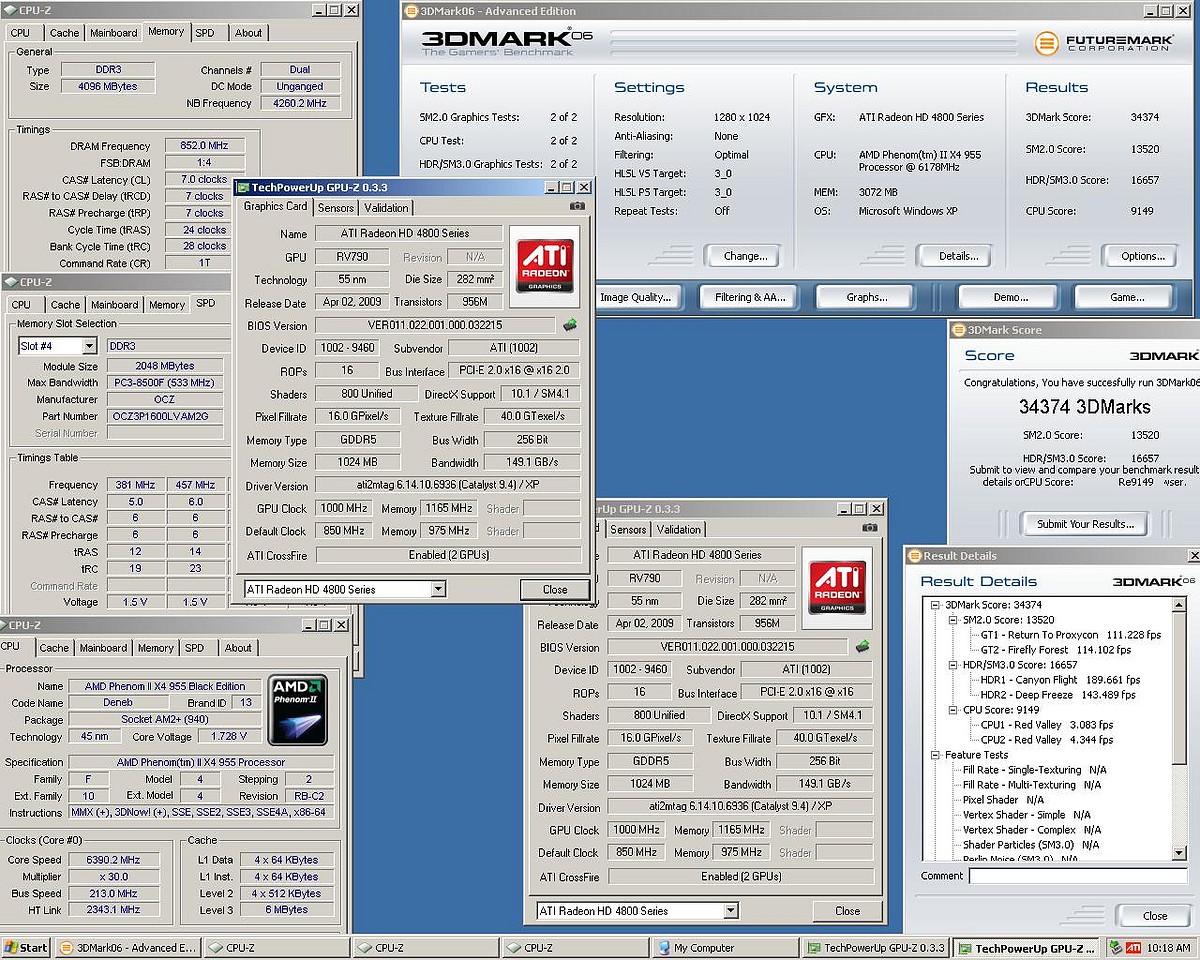The width and height of the screenshot is (1200, 960).
Task: Open the Slot #4 memory slot dropdown
Action: pos(89,346)
